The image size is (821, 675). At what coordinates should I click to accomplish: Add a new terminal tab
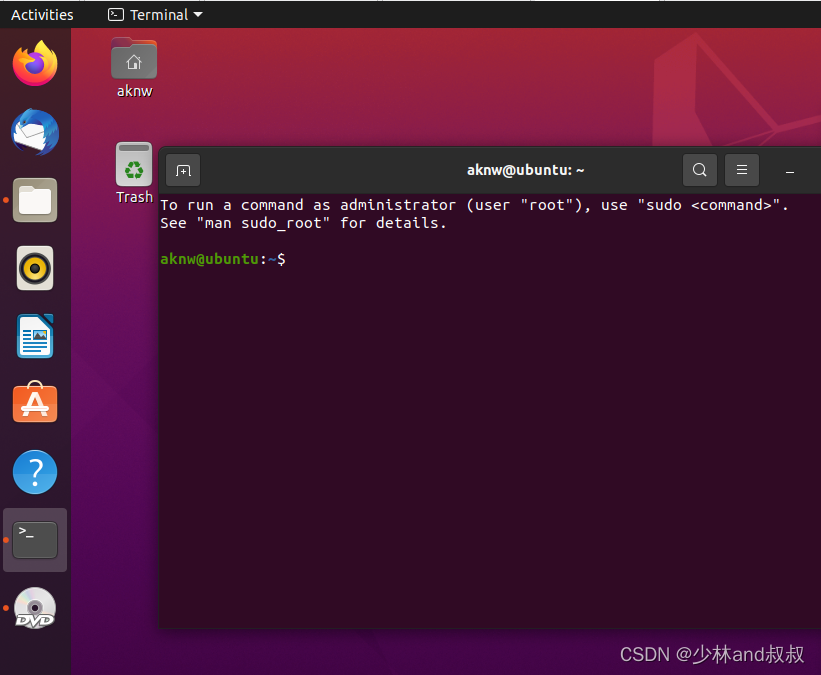coord(183,170)
